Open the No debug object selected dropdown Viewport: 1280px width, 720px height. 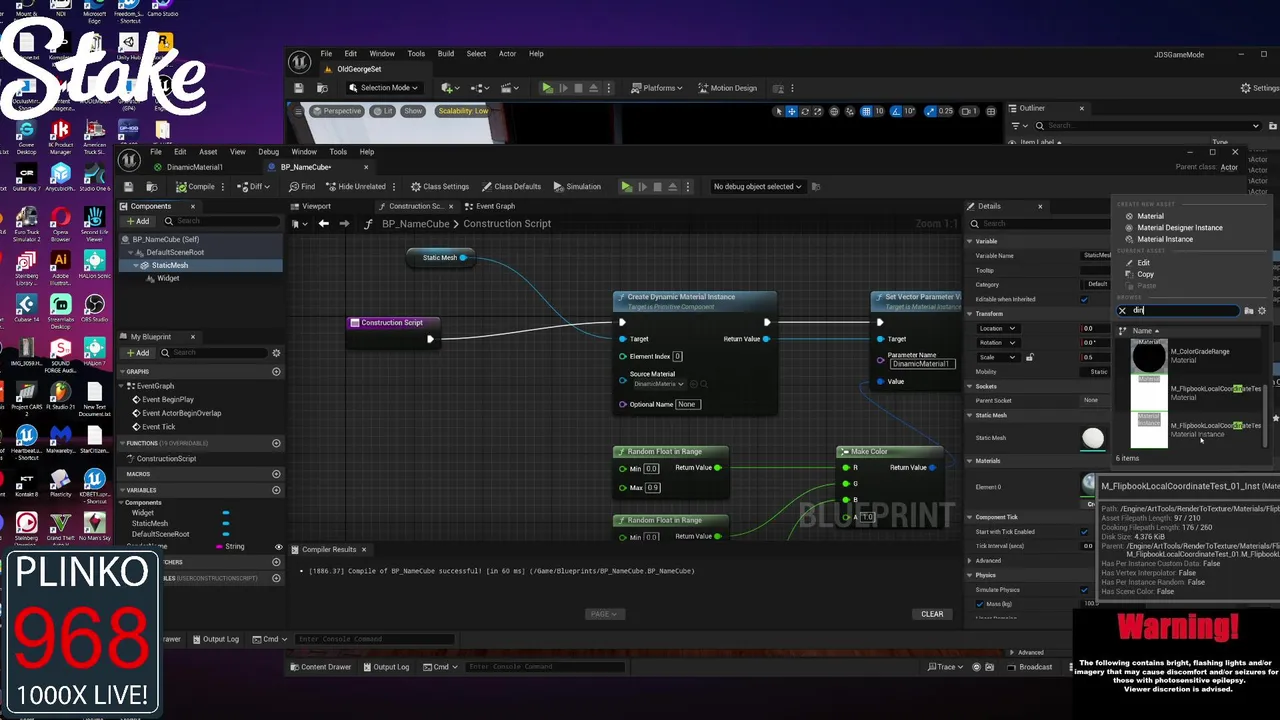tap(757, 186)
